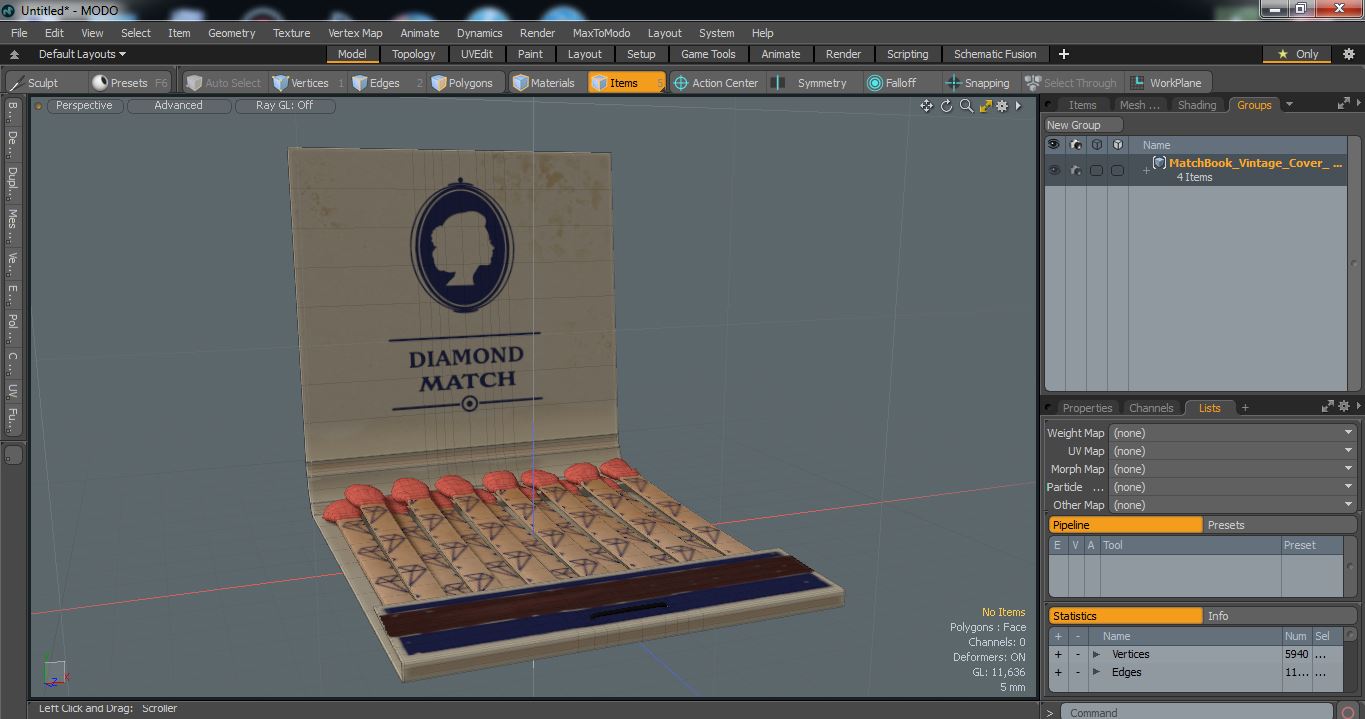Expand the Edges statistics row

click(x=1096, y=672)
